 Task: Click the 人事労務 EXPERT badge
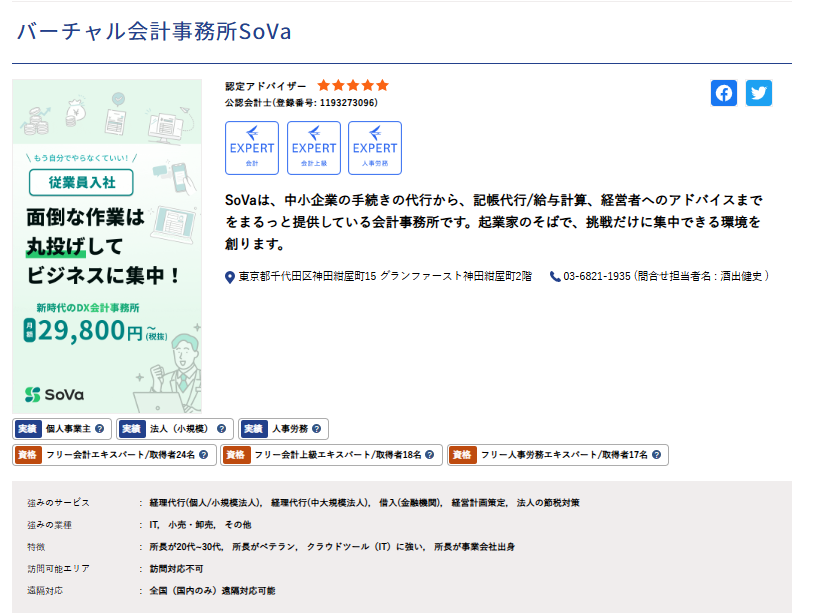tap(375, 148)
